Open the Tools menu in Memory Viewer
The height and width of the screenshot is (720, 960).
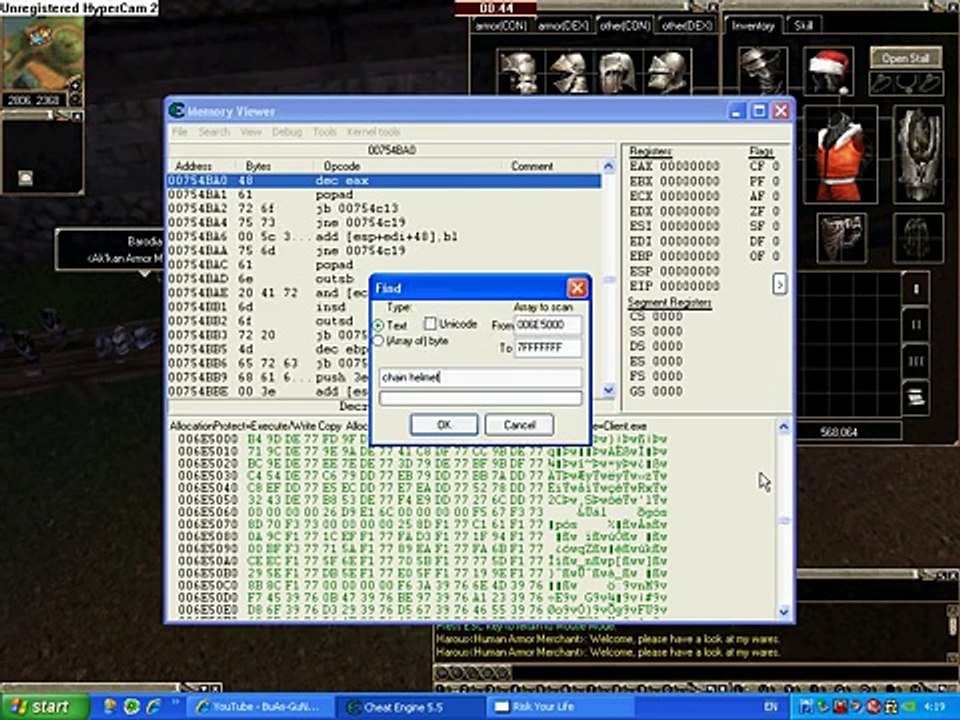324,132
